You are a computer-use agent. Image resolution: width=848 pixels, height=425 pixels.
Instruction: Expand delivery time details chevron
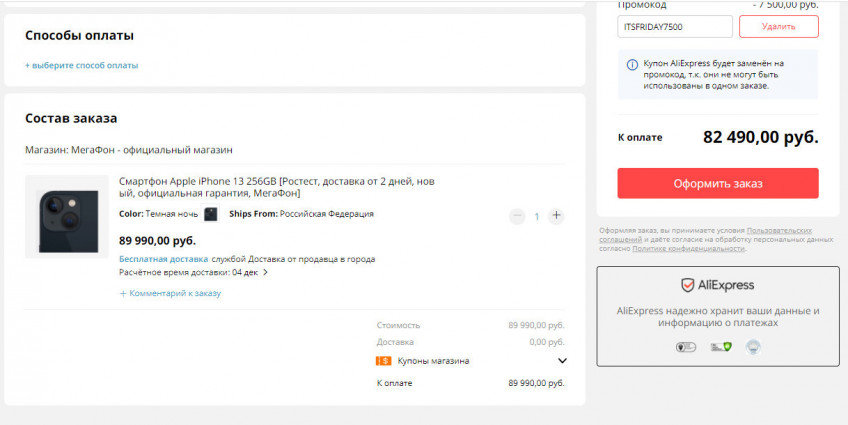[x=265, y=272]
